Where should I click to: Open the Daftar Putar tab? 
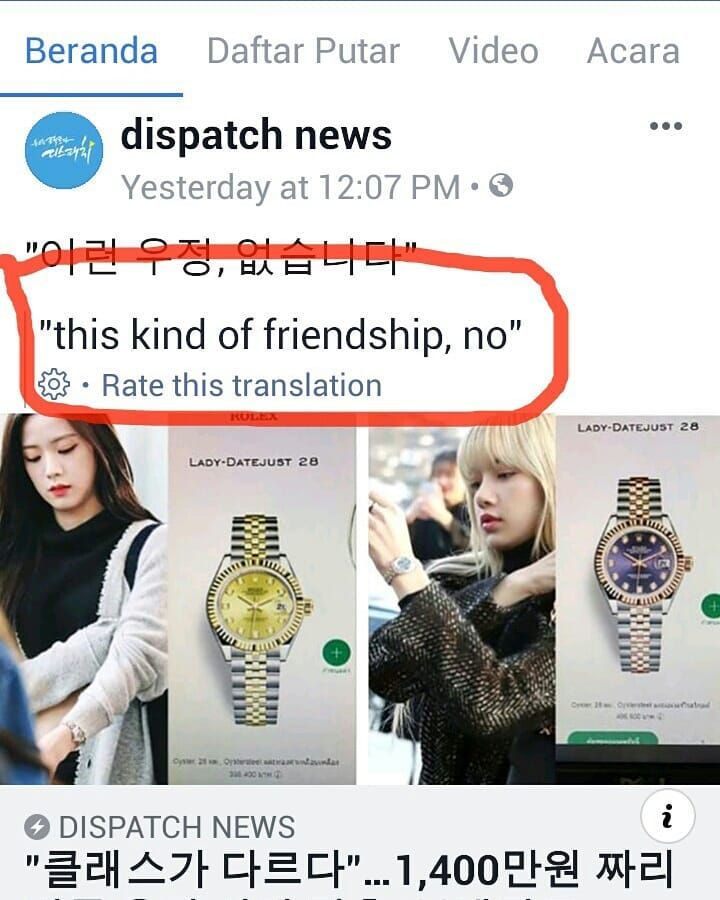[x=303, y=51]
